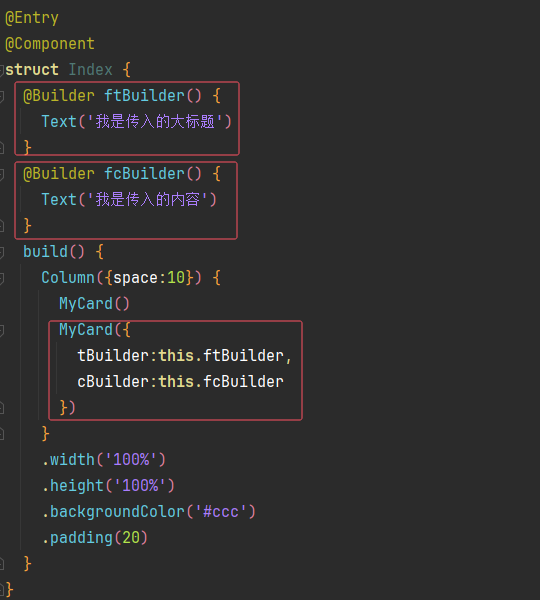The width and height of the screenshot is (540, 600).
Task: Collapse the fcBuilder function fold marker
Action: tap(2, 174)
